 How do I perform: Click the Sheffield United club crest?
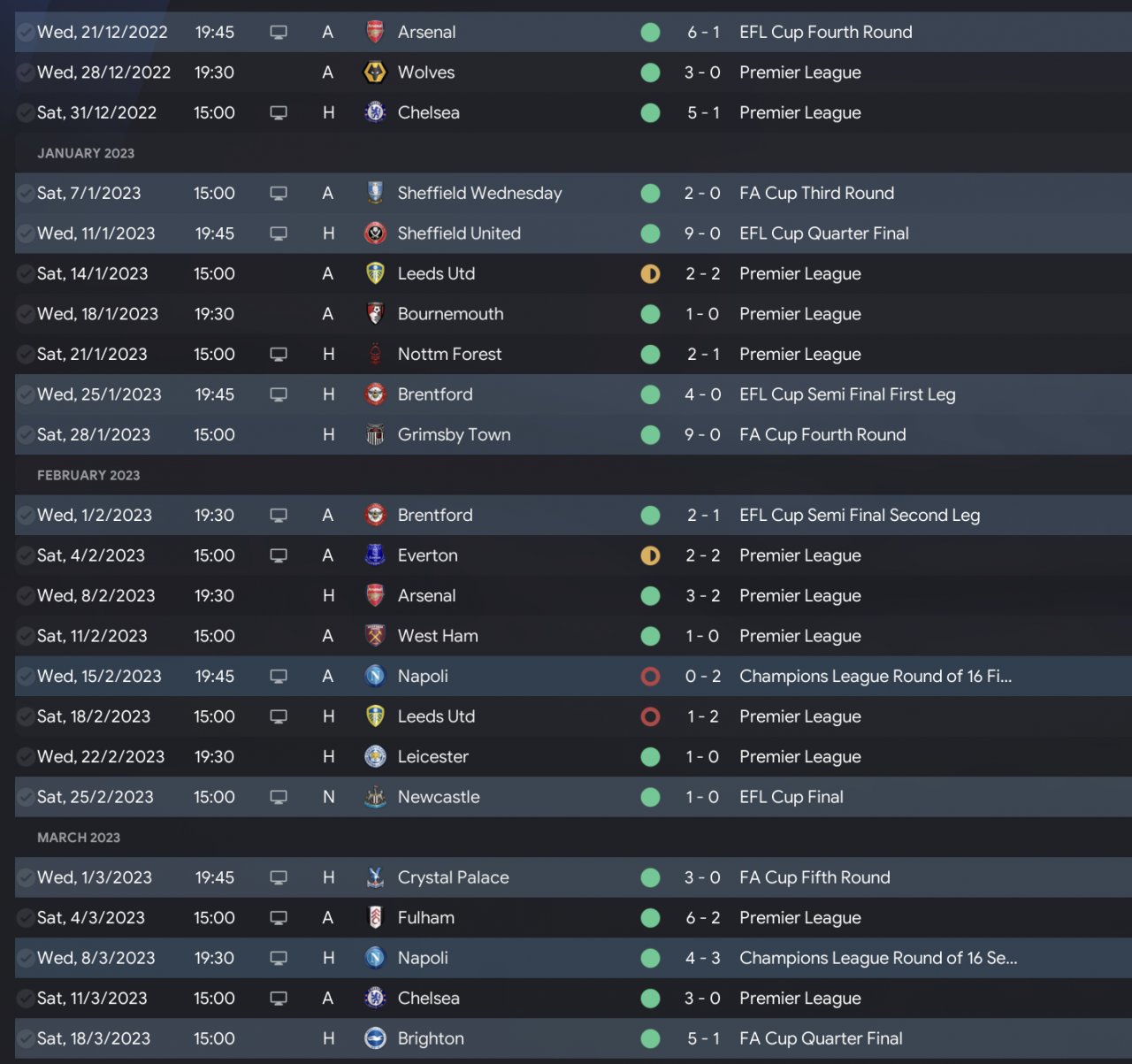(375, 233)
